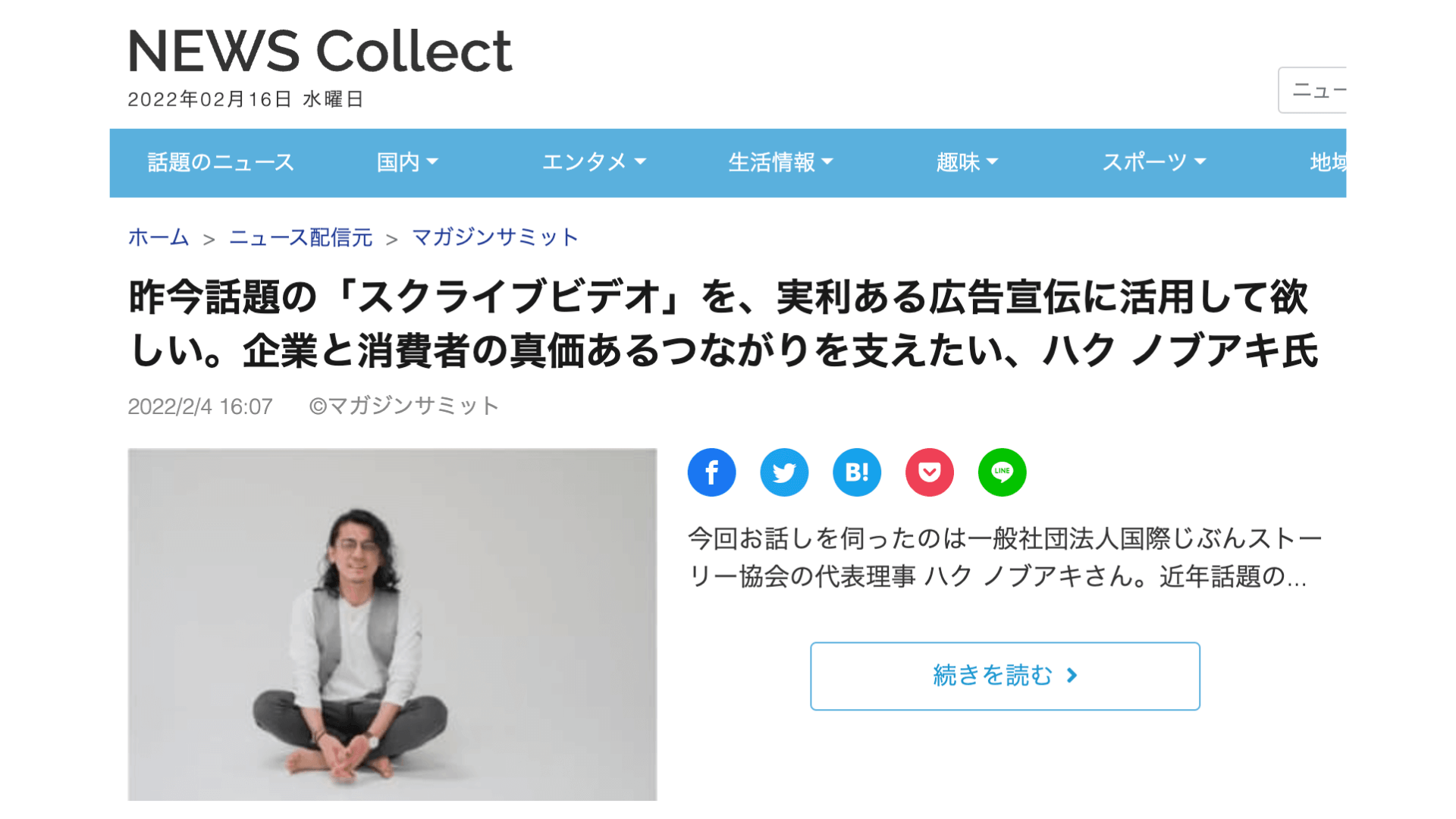Select 話題のニュース menu item

tap(221, 162)
